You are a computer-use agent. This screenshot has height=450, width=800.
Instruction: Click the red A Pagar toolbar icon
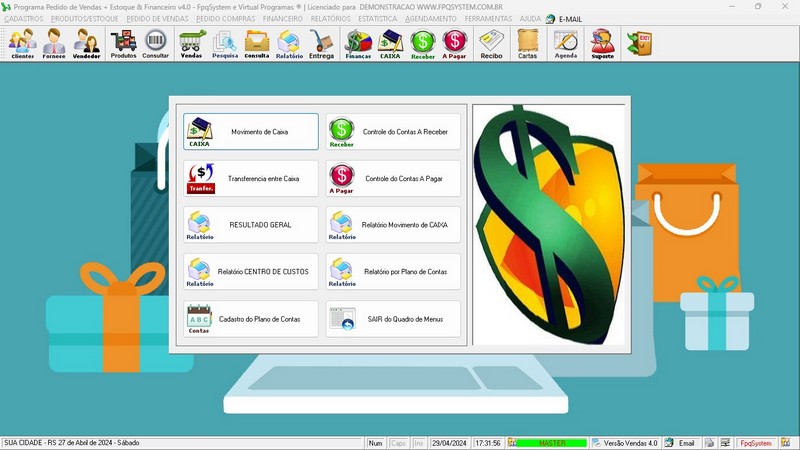click(x=454, y=44)
